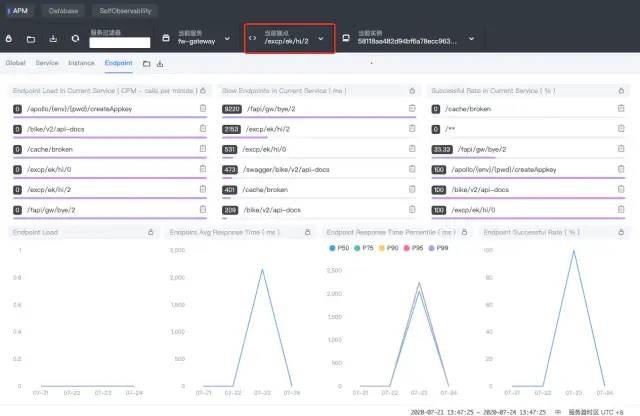Click the server time zone UTC +8 label
Screen dimensions: 640x416
[596, 412]
